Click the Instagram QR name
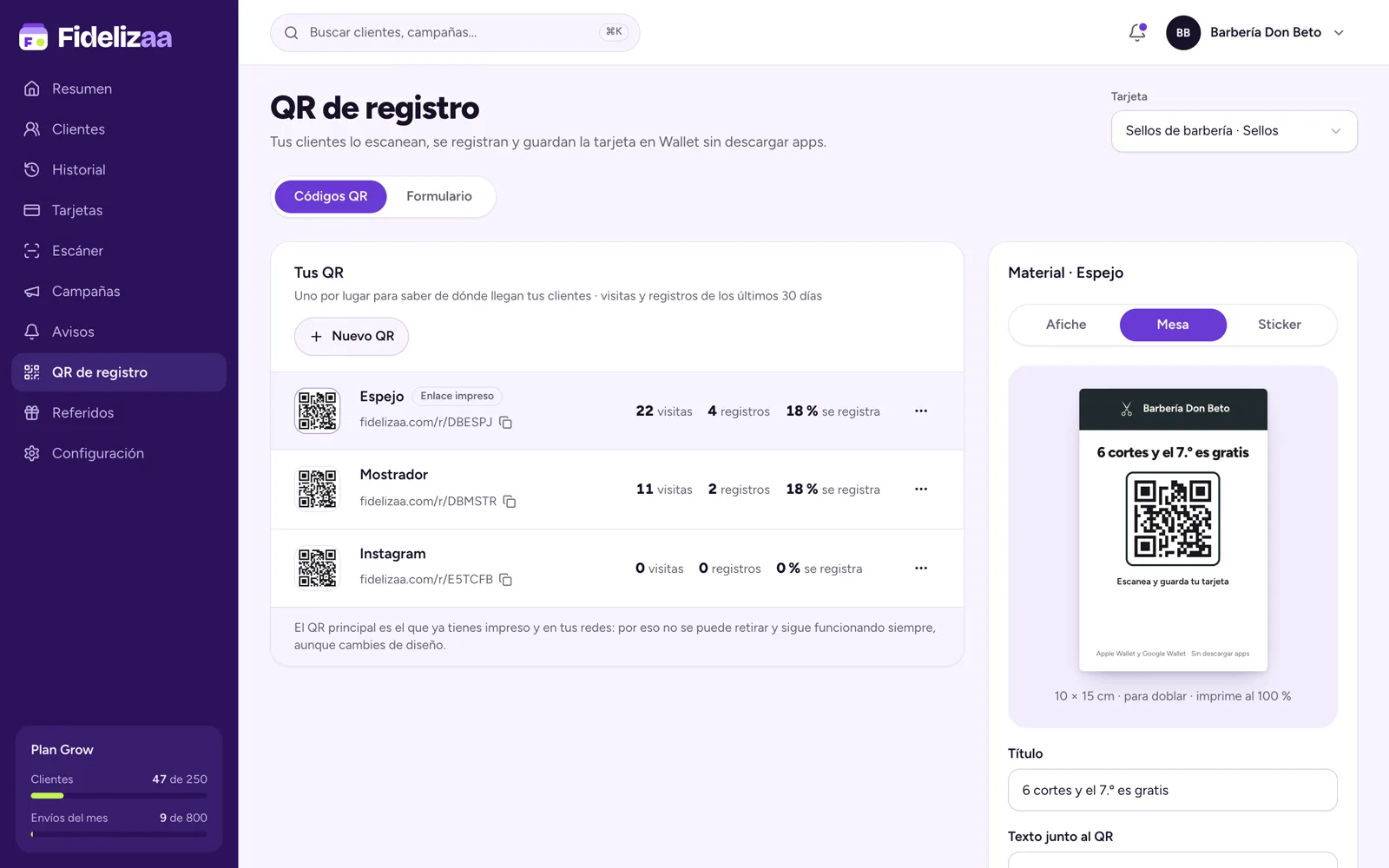This screenshot has width=1389, height=868. pos(392,554)
